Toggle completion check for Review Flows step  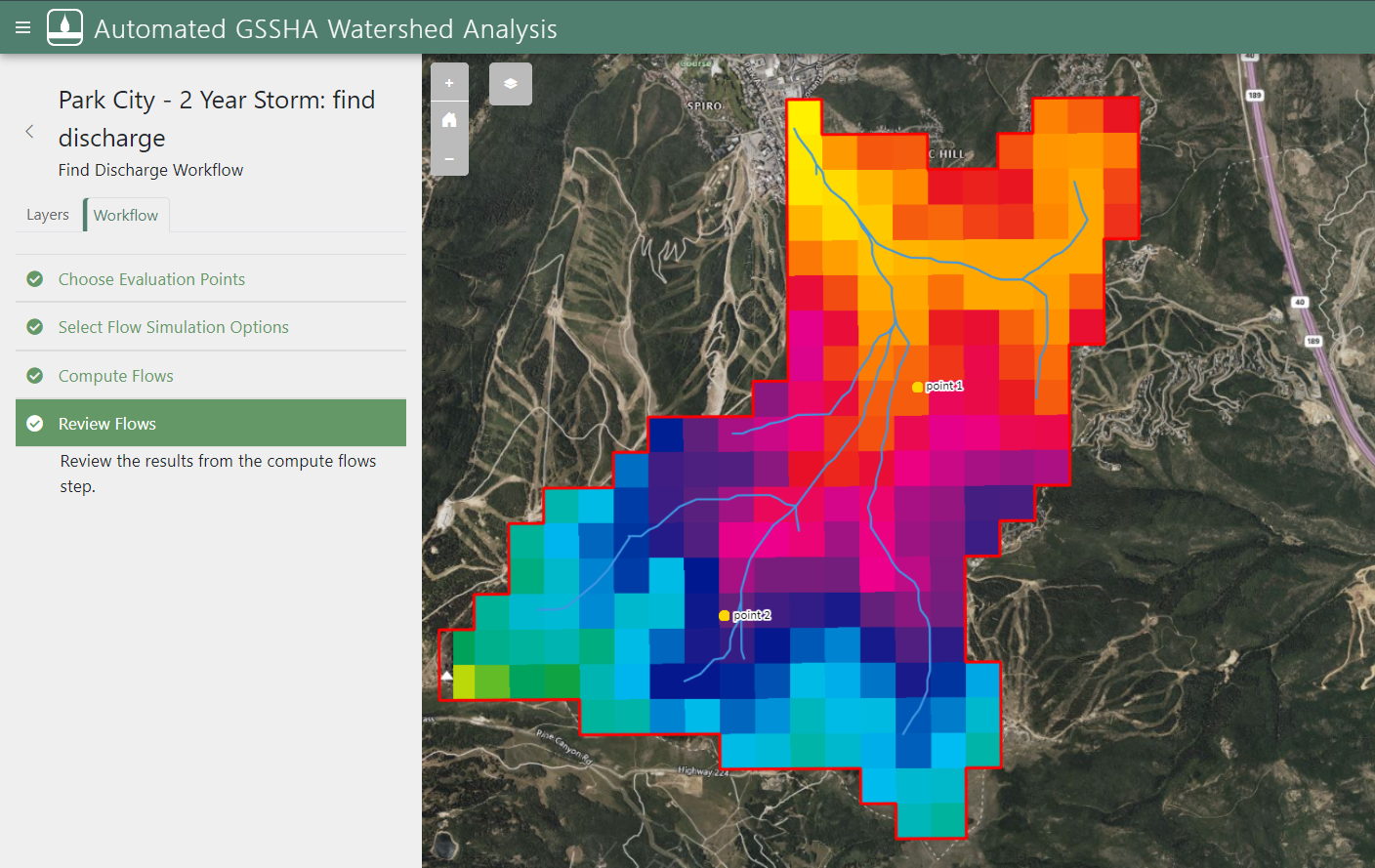(34, 424)
